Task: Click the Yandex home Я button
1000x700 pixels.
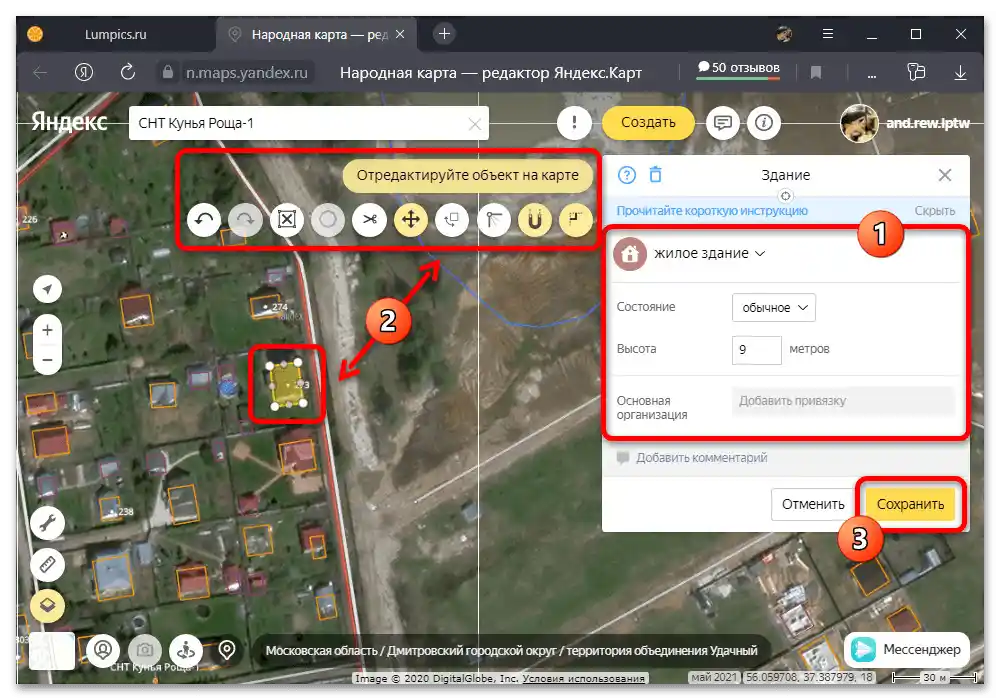Action: (x=84, y=72)
